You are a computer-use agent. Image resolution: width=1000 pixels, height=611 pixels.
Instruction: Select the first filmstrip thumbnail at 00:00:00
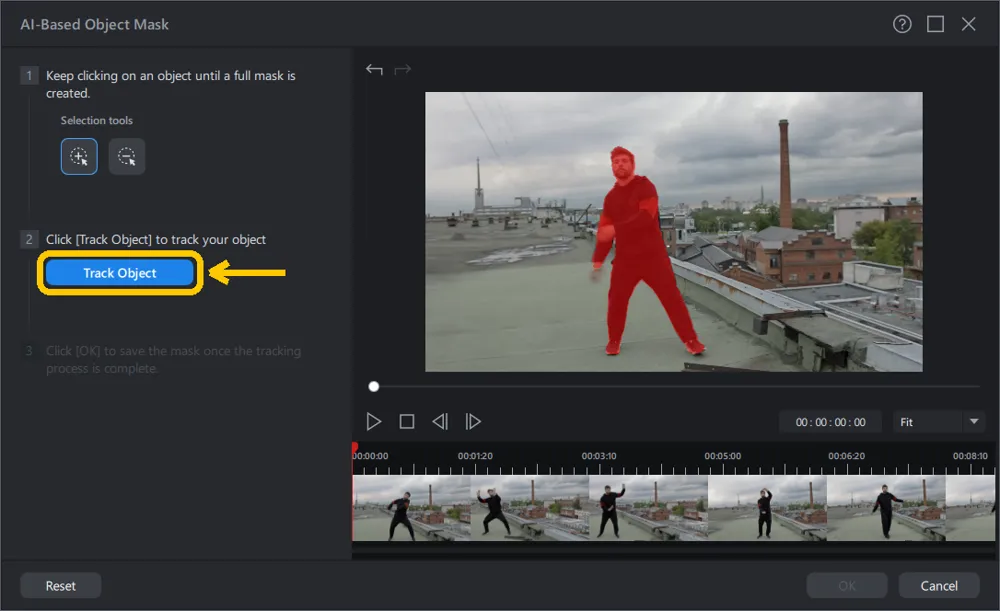[411, 508]
